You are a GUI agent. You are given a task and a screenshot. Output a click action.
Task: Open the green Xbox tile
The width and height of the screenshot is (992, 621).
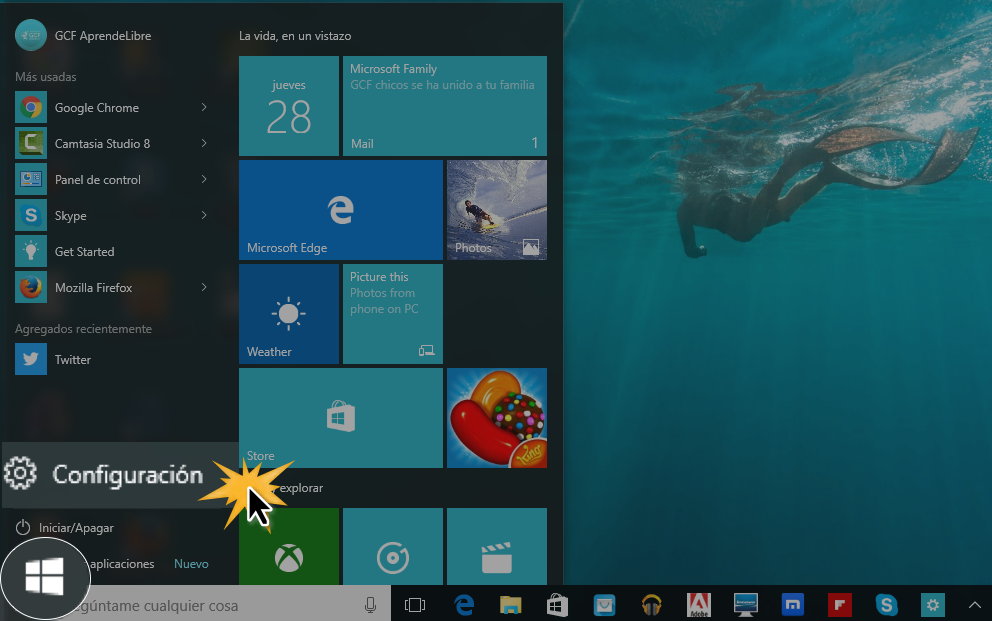point(289,546)
